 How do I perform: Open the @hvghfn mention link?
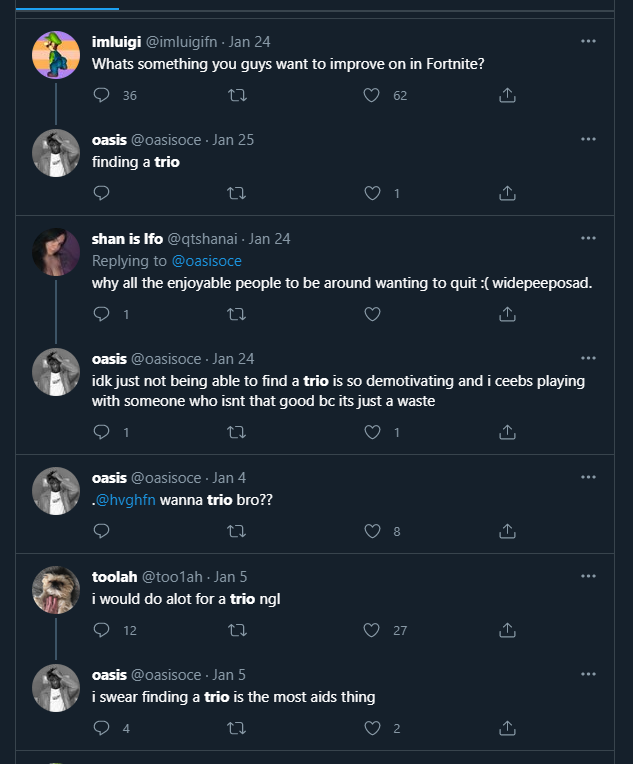pyautogui.click(x=126, y=499)
